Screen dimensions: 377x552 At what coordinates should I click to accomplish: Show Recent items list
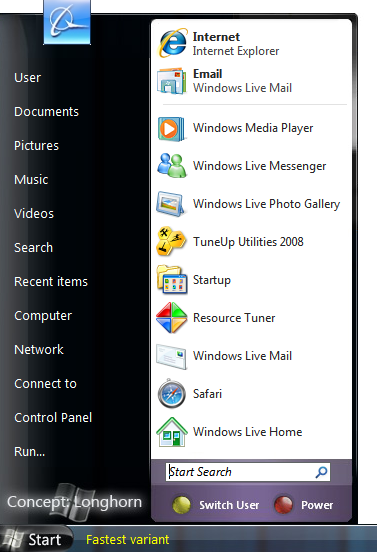[x=51, y=282]
